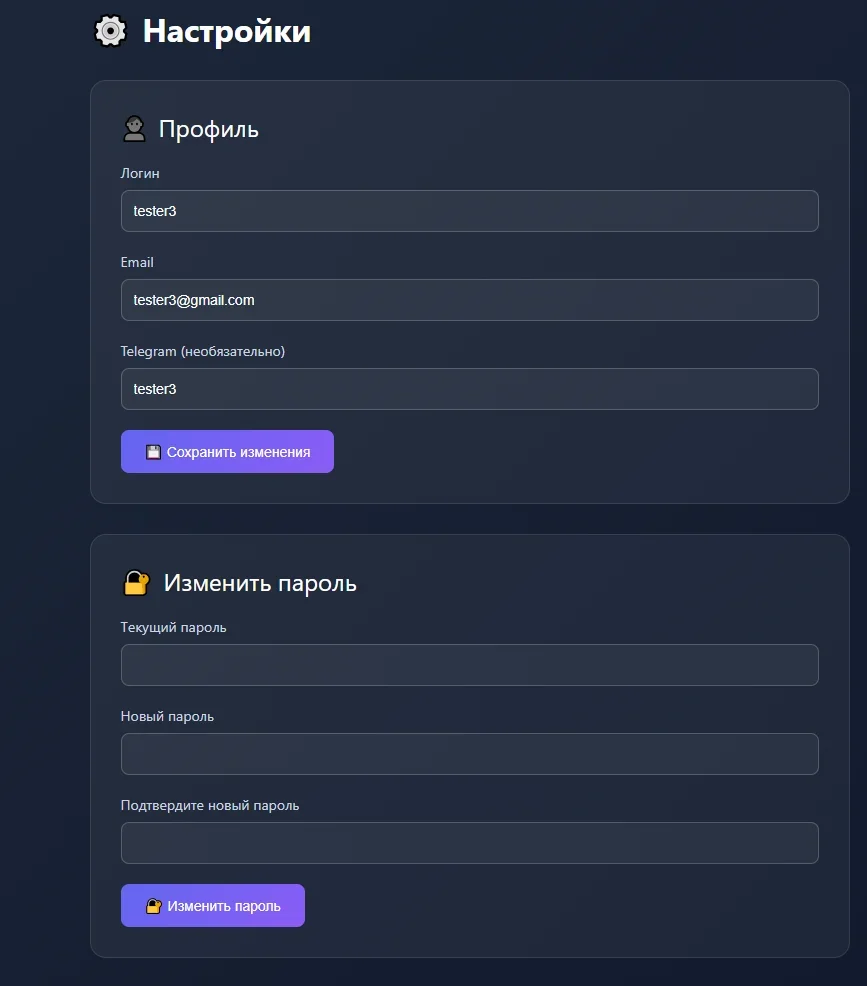Activate the Подтвердите новый пароль field

pos(469,843)
